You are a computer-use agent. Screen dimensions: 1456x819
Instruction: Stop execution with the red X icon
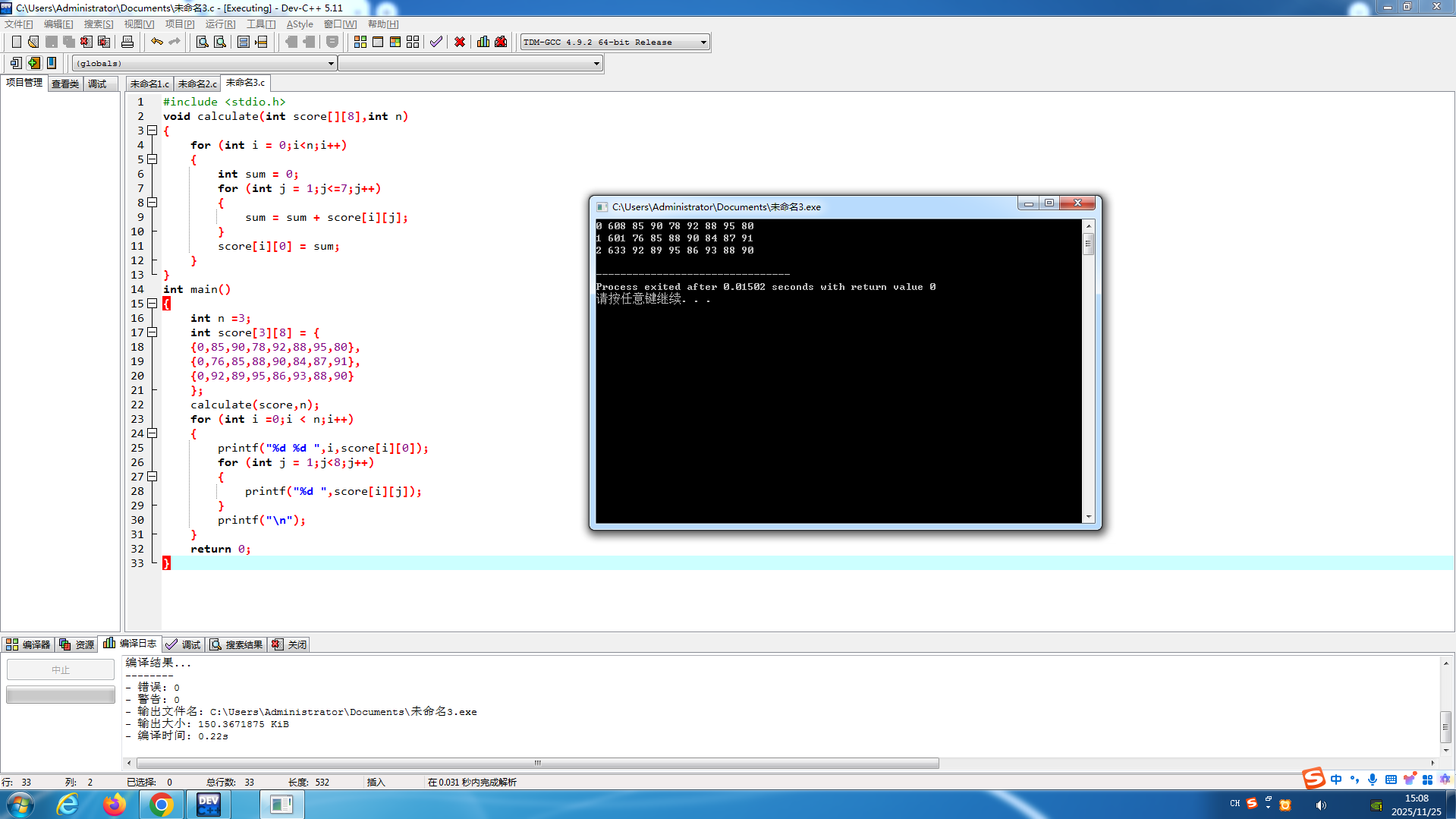(460, 42)
